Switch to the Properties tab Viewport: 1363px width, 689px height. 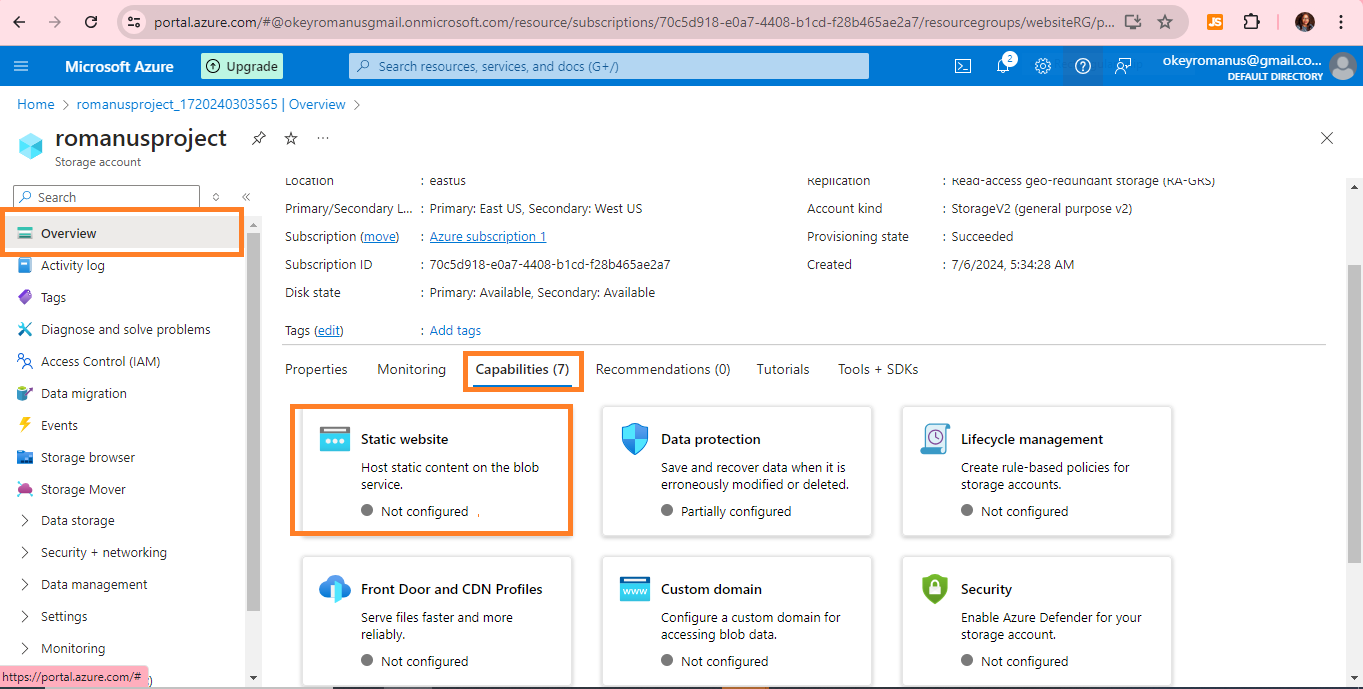point(316,369)
